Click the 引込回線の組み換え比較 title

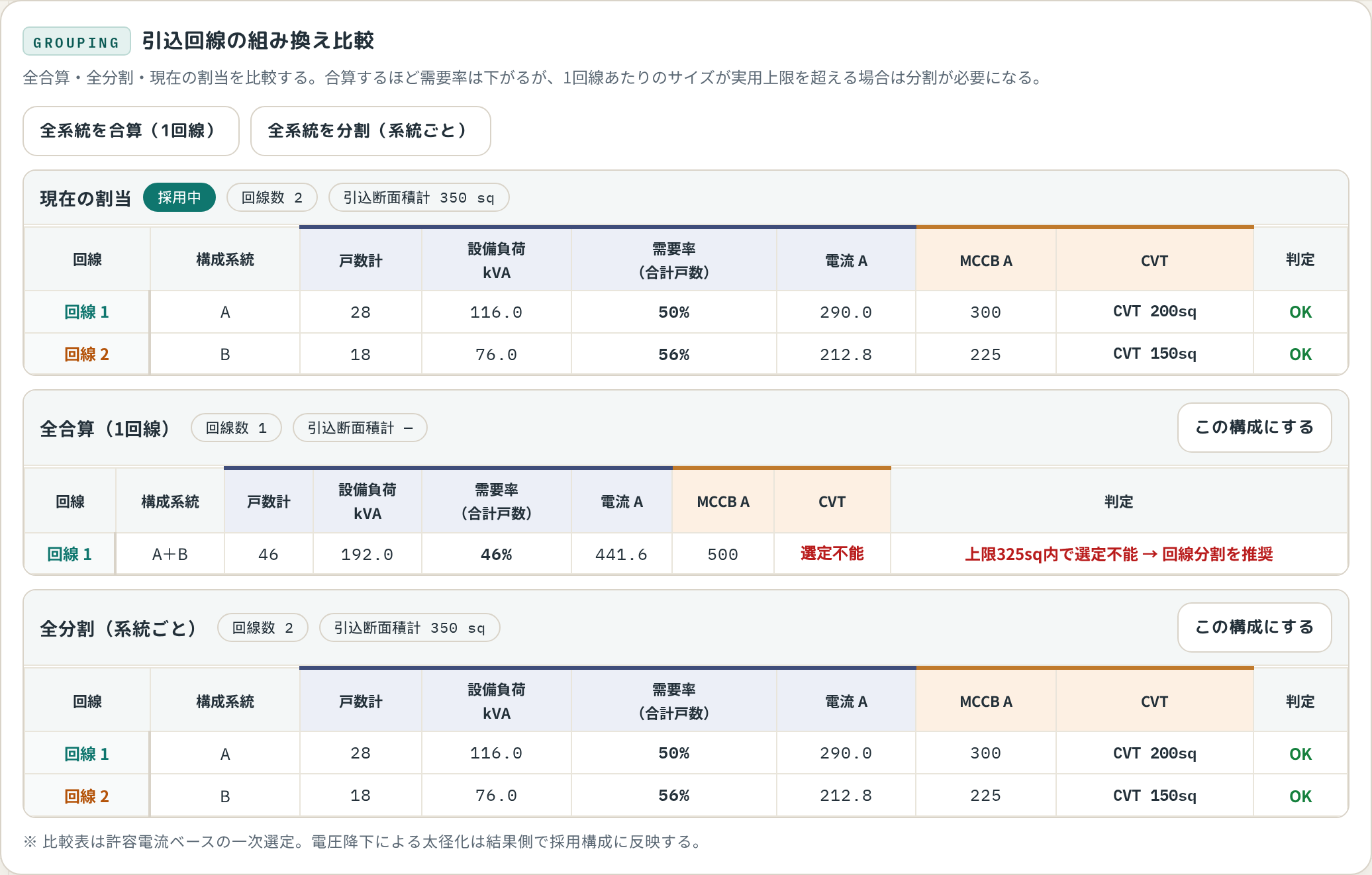coord(258,41)
